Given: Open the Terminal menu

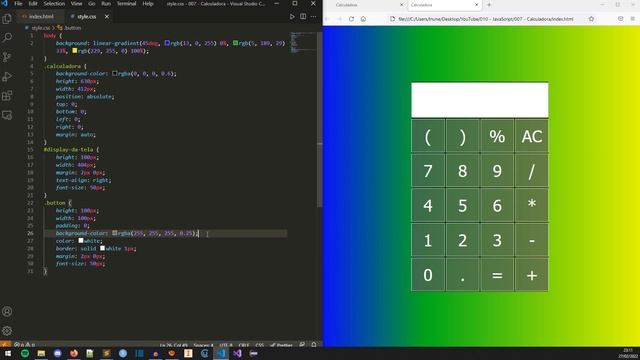Looking at the screenshot, I should (127, 4).
